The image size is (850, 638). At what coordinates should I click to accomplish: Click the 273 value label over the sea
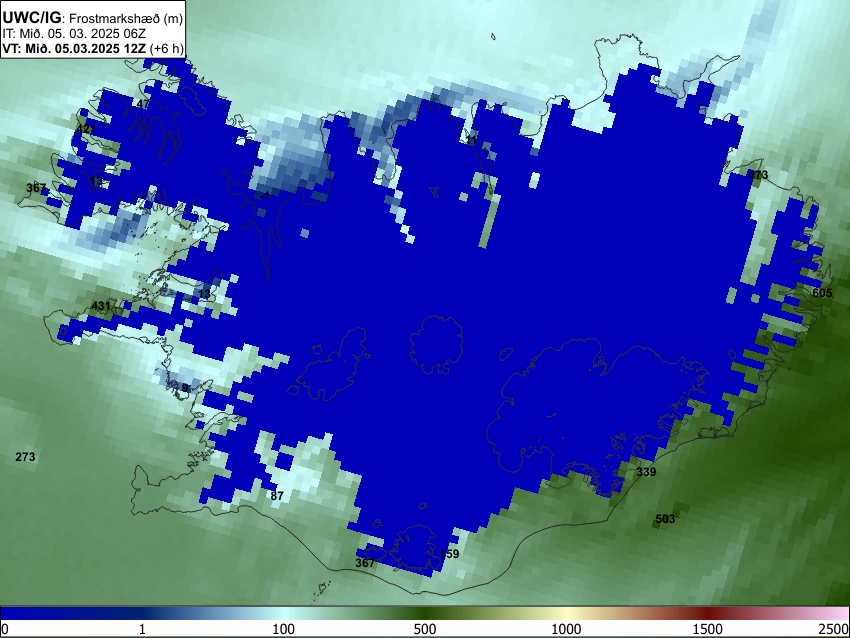(25, 457)
